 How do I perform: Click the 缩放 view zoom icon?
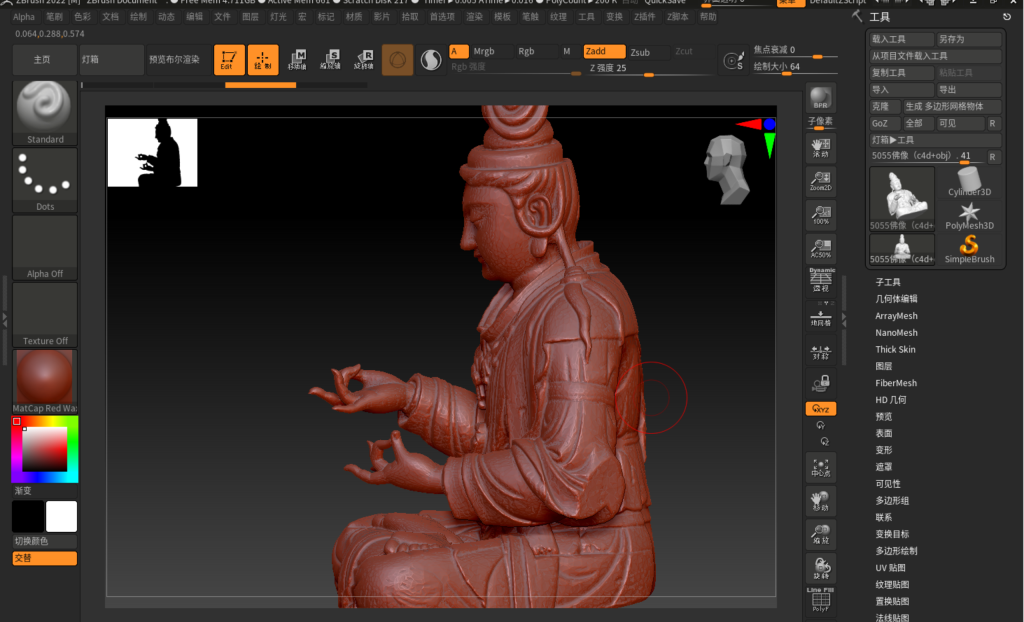click(820, 534)
